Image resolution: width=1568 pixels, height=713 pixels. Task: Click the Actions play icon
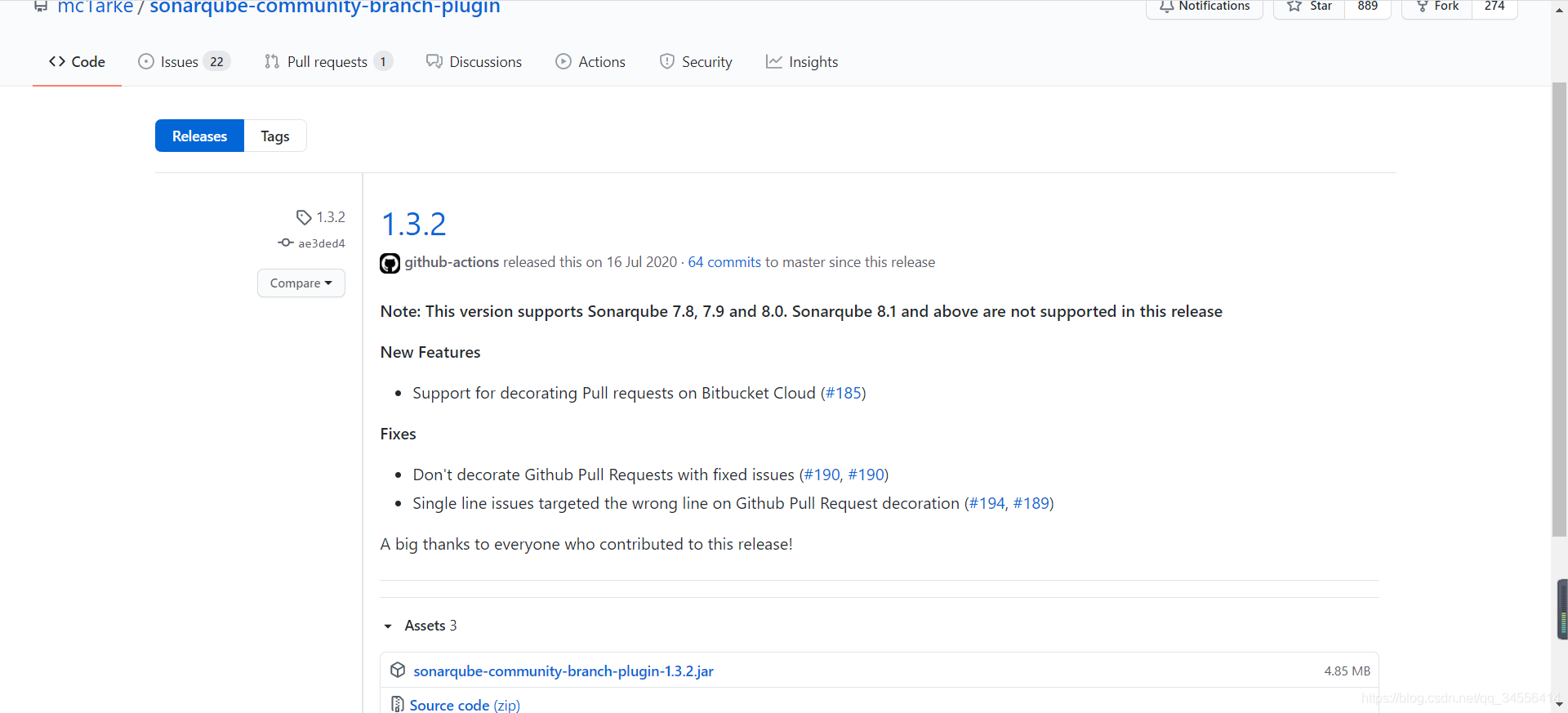pos(563,61)
